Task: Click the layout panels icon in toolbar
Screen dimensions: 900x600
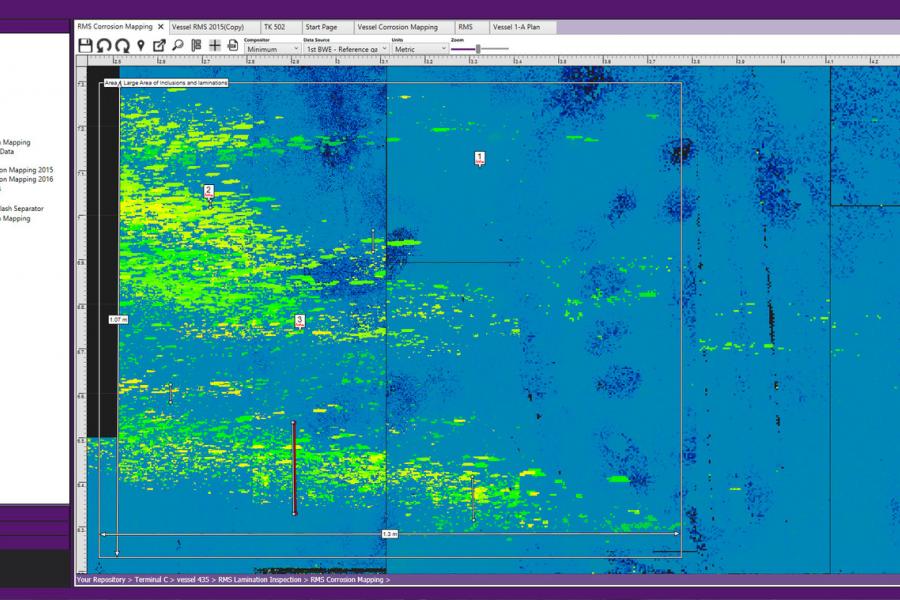Action: 196,45
